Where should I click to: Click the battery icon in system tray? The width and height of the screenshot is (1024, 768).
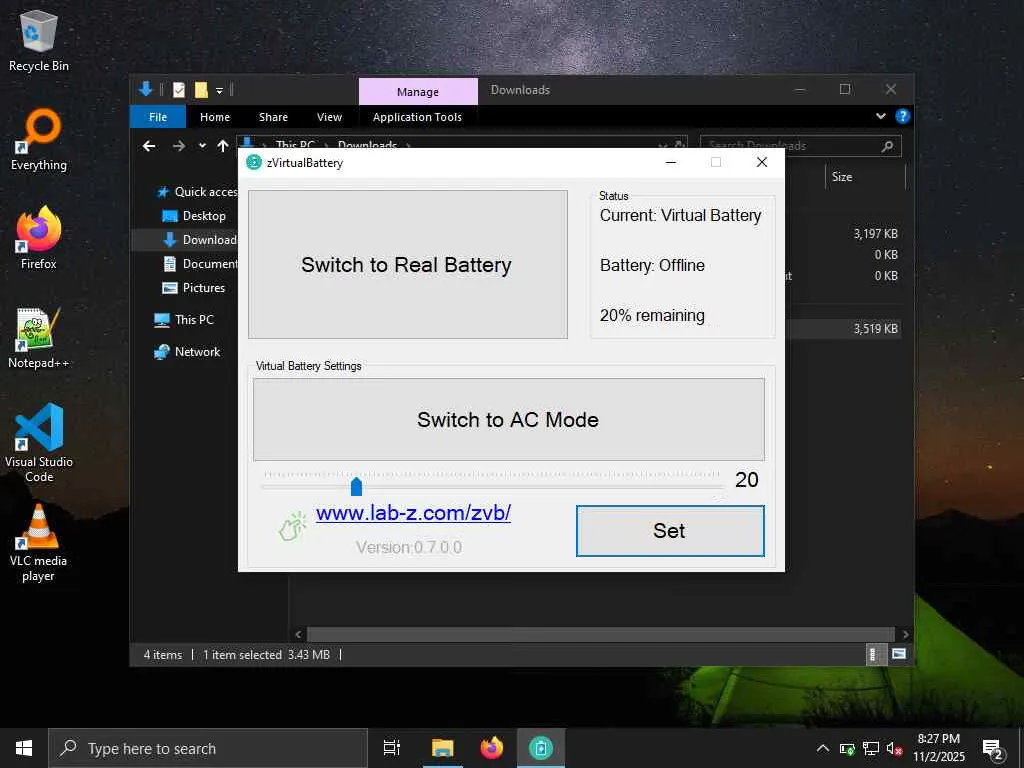(847, 749)
